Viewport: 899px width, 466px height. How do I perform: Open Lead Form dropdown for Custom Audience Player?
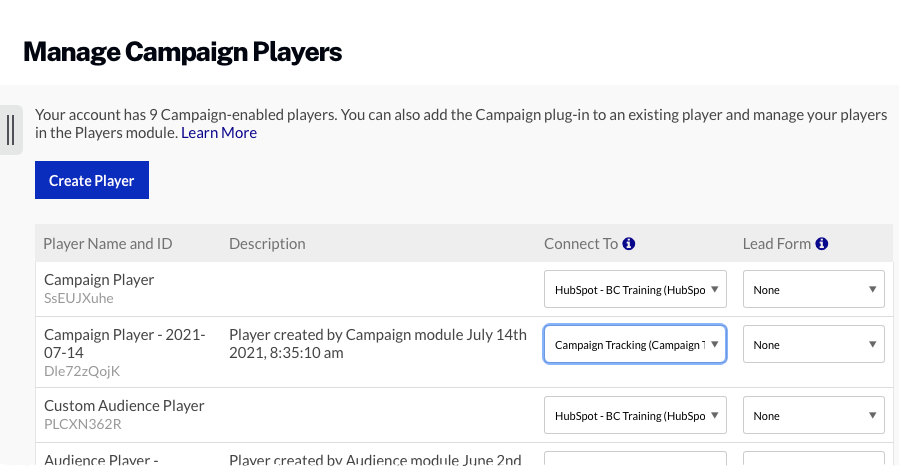813,416
